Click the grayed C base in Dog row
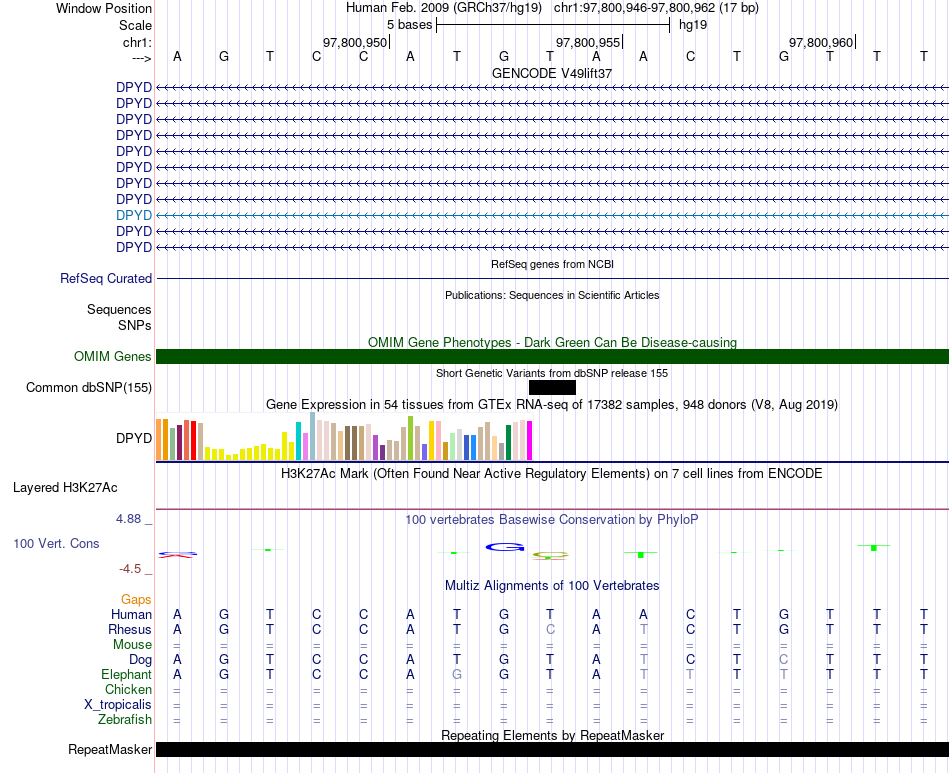Image resolution: width=950 pixels, height=773 pixels. pyautogui.click(x=783, y=659)
